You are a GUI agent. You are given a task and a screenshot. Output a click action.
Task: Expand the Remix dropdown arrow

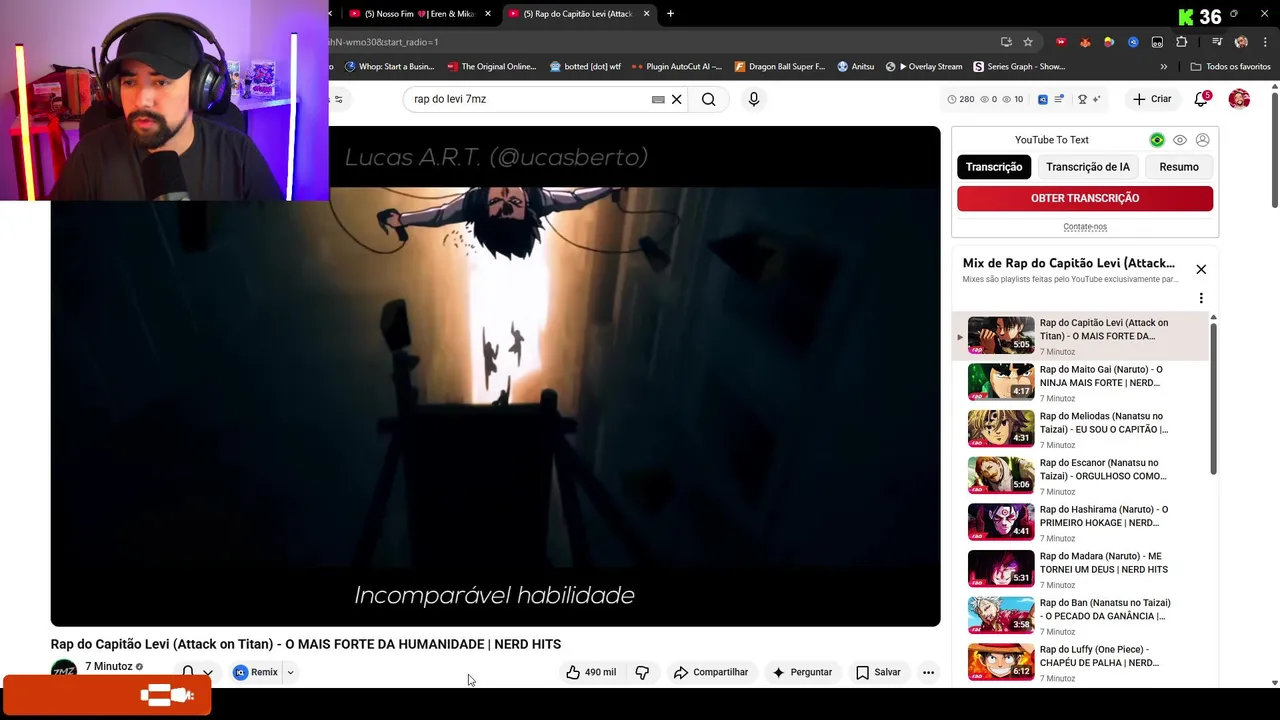290,672
